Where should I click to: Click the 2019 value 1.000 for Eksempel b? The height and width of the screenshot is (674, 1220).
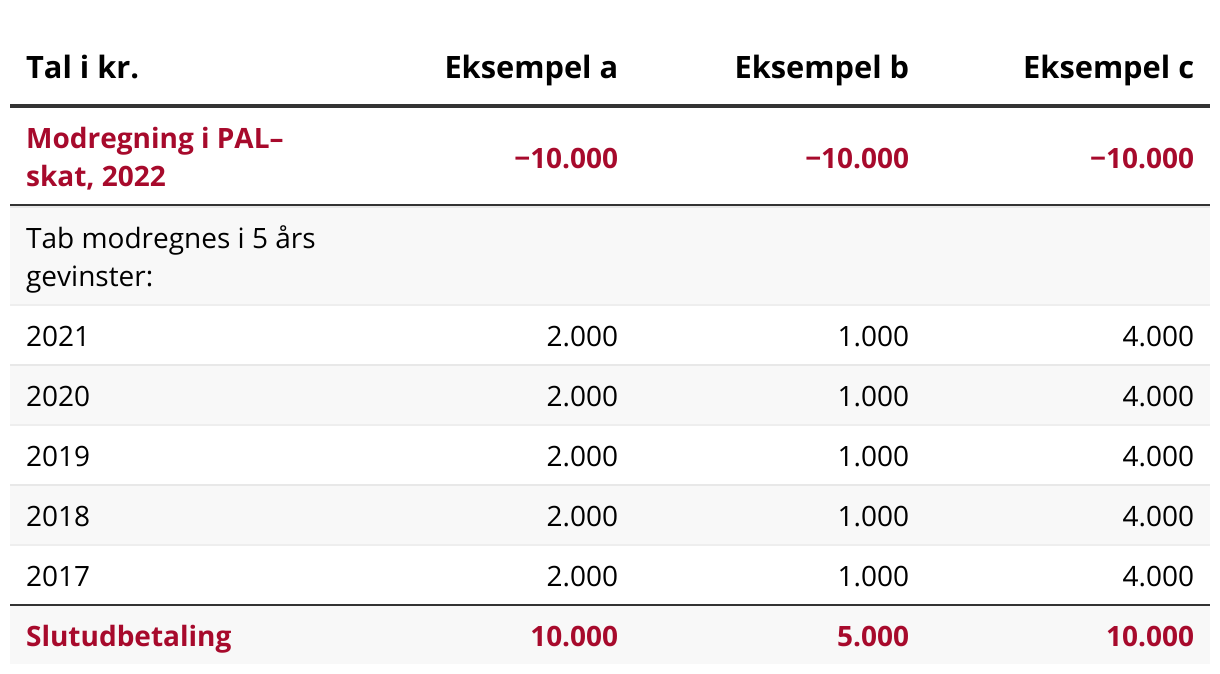point(874,456)
